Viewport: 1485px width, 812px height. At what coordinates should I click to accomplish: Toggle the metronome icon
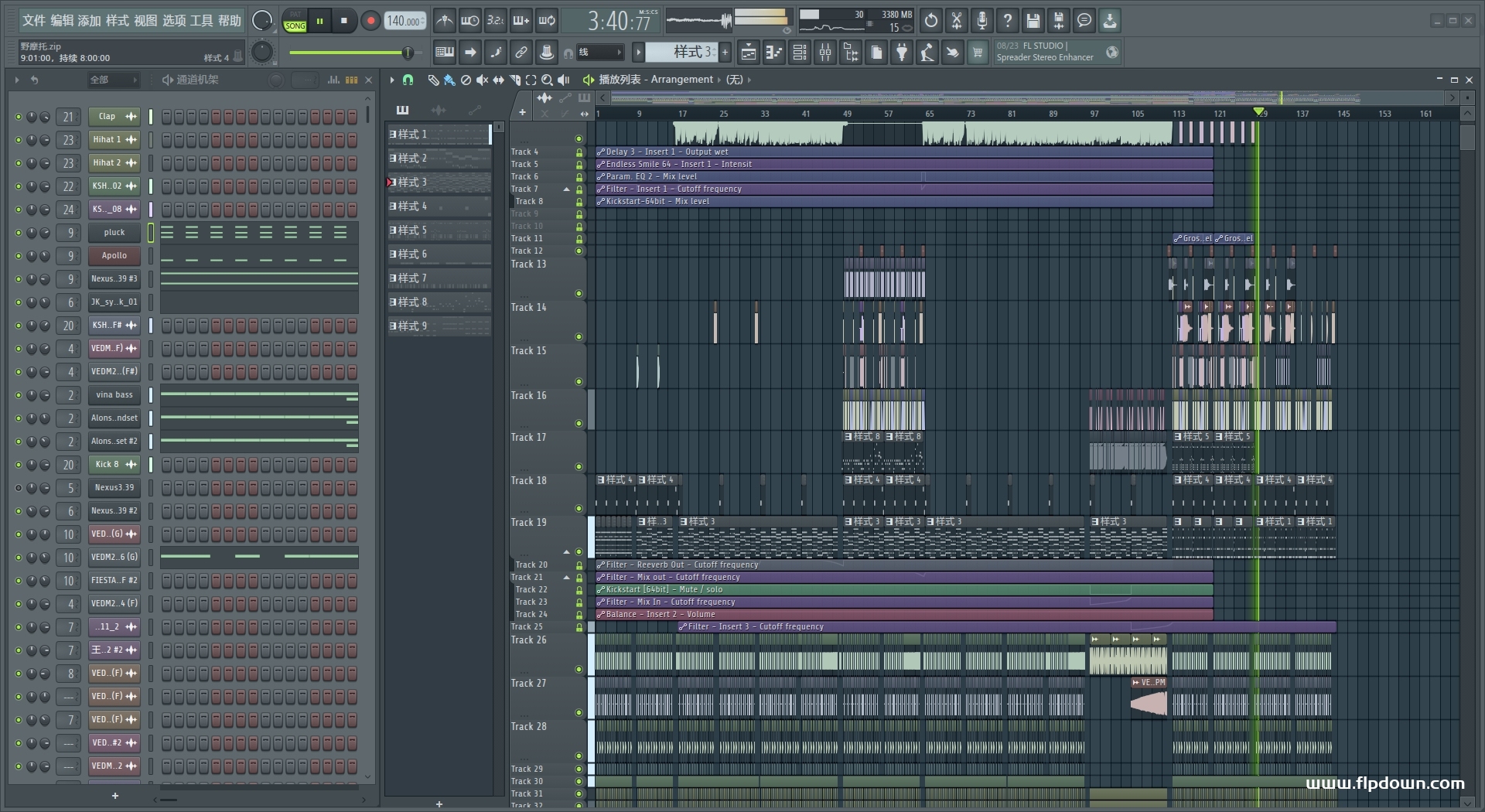coord(444,21)
